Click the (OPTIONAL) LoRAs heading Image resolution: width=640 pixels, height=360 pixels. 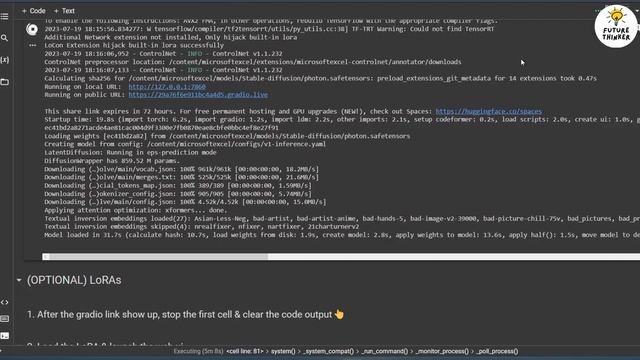pyautogui.click(x=74, y=280)
